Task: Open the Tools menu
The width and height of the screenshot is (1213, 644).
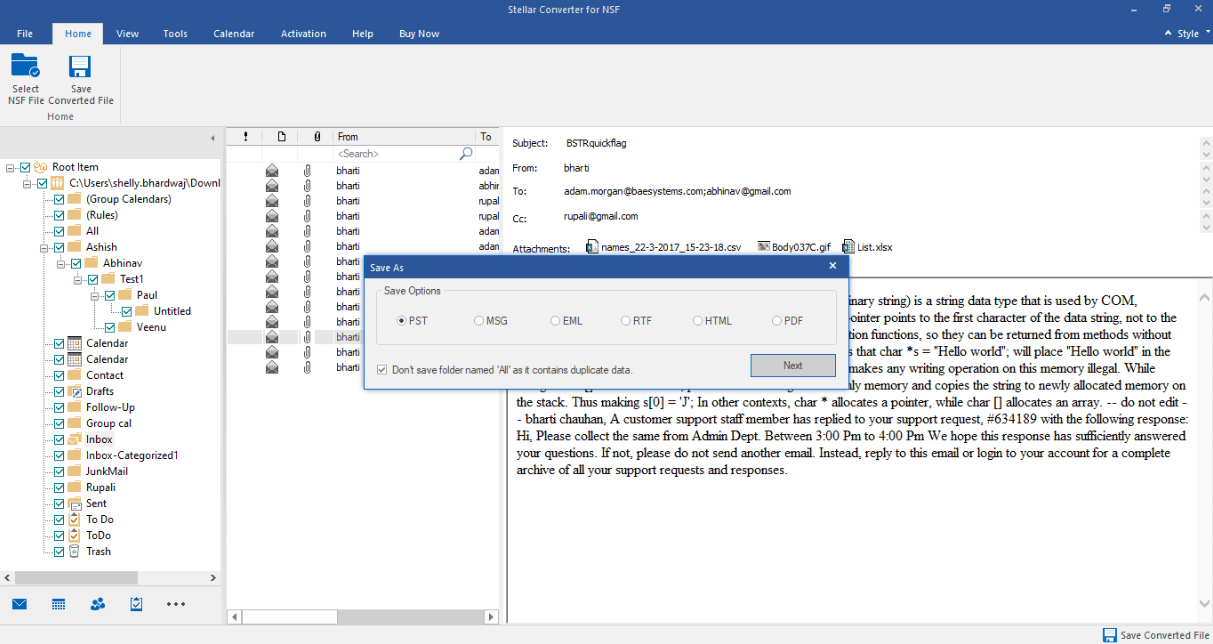Action: point(175,33)
